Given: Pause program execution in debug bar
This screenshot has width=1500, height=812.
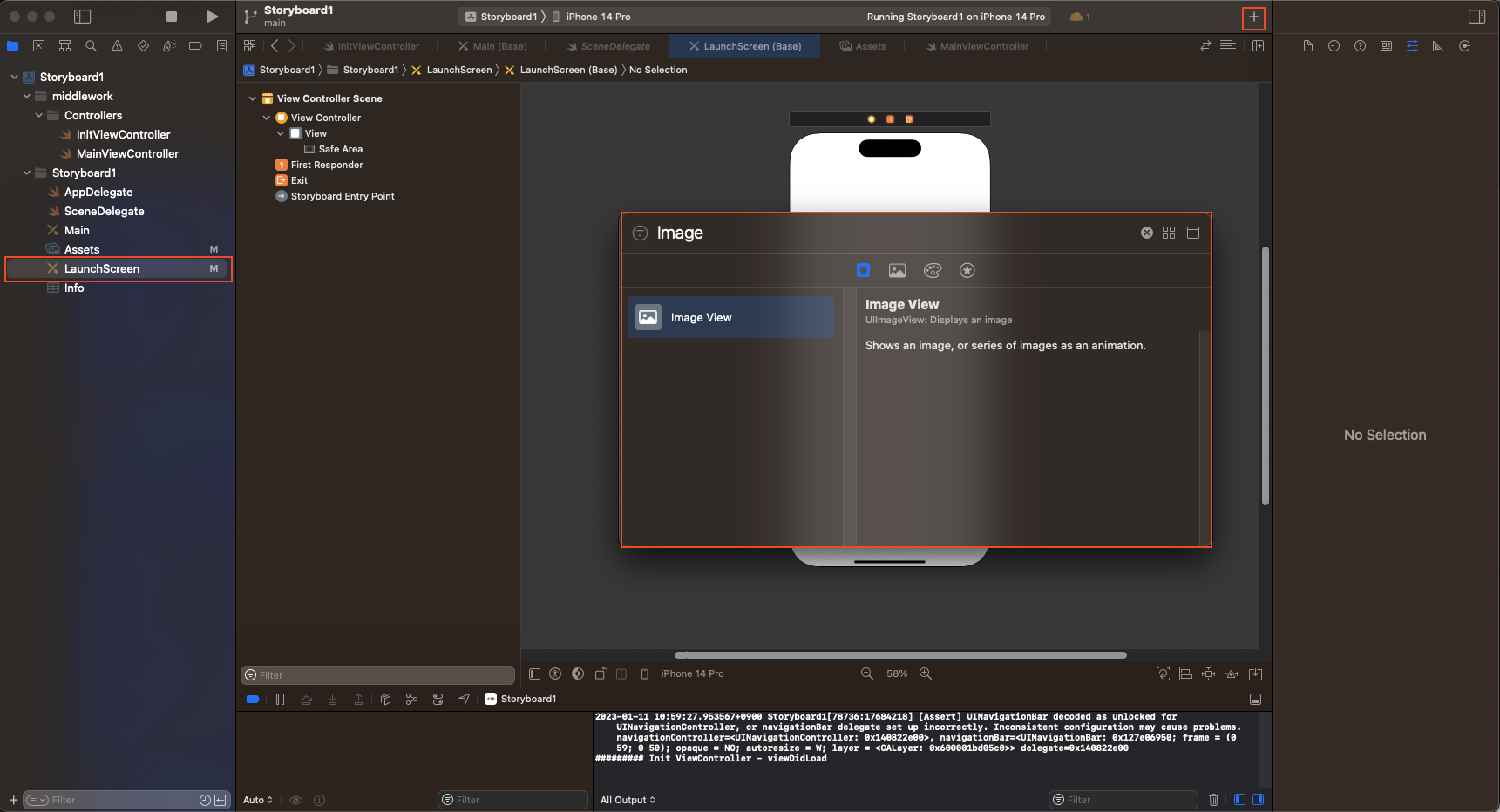Looking at the screenshot, I should click(280, 699).
